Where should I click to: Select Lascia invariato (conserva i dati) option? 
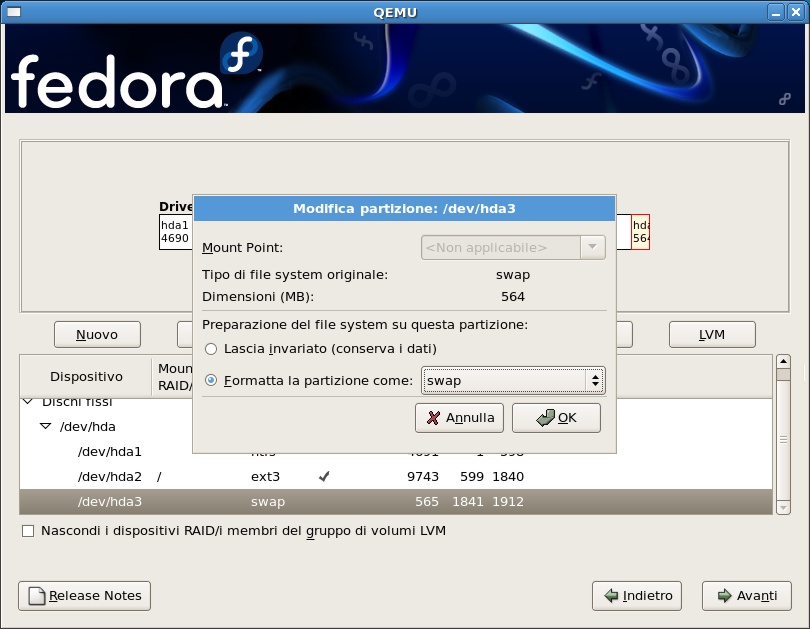[211, 349]
